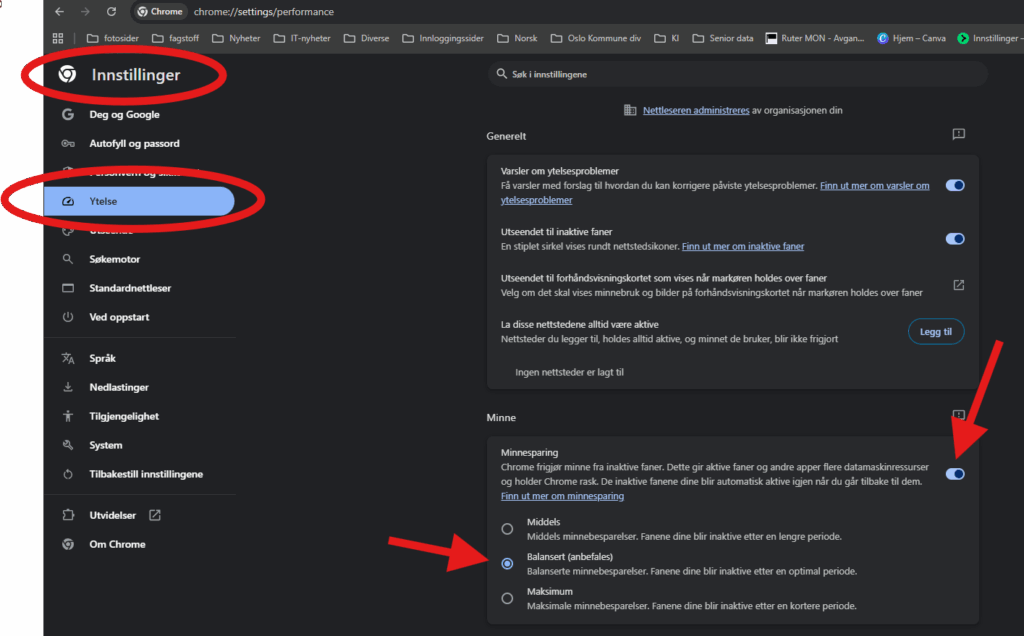
Task: Click the browser reload icon
Action: pyautogui.click(x=111, y=12)
